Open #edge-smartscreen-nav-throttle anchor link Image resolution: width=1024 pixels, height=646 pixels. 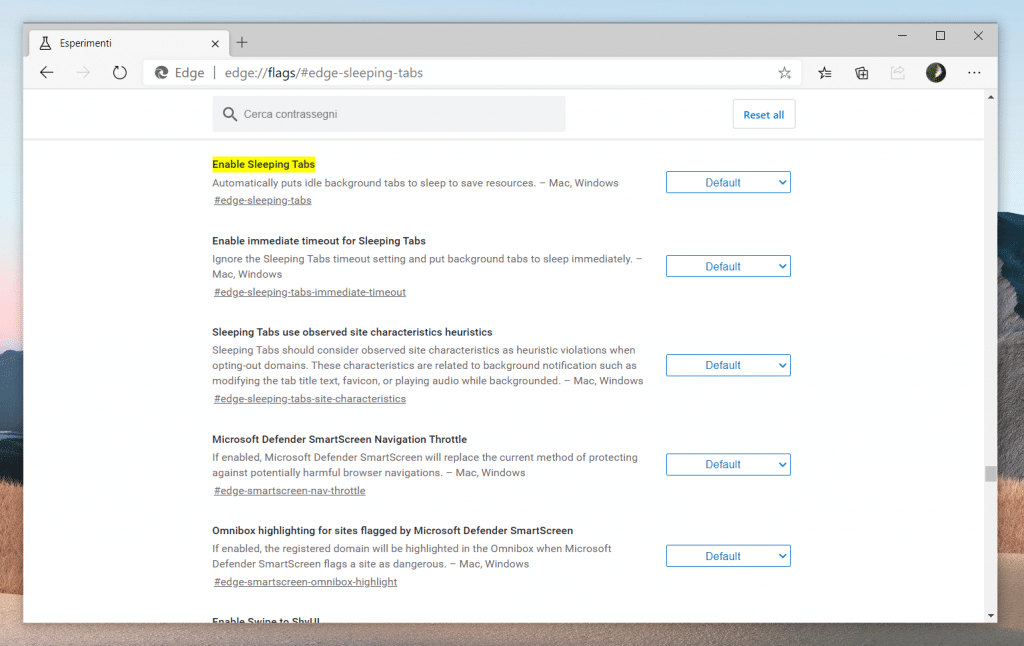coord(290,491)
